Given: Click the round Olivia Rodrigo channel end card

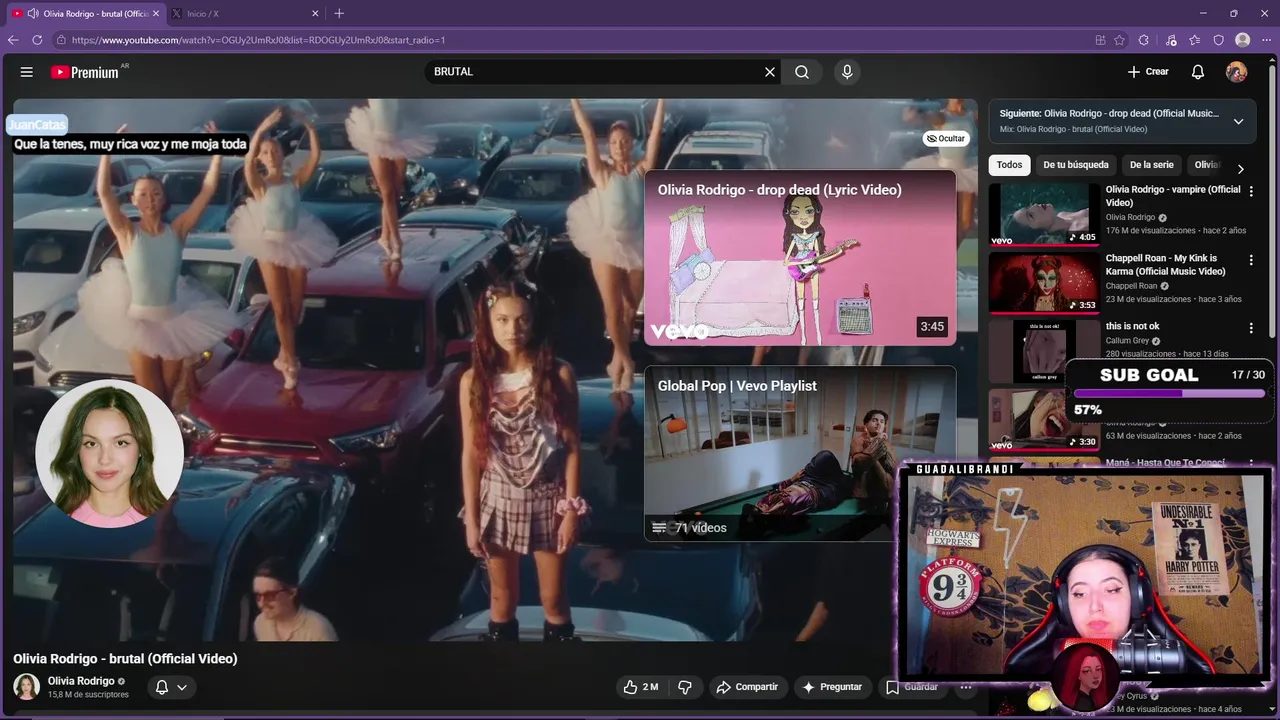Looking at the screenshot, I should [x=109, y=454].
